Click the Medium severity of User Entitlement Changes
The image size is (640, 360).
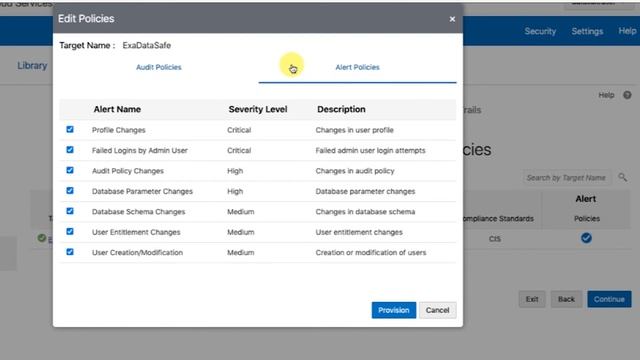[x=241, y=232]
